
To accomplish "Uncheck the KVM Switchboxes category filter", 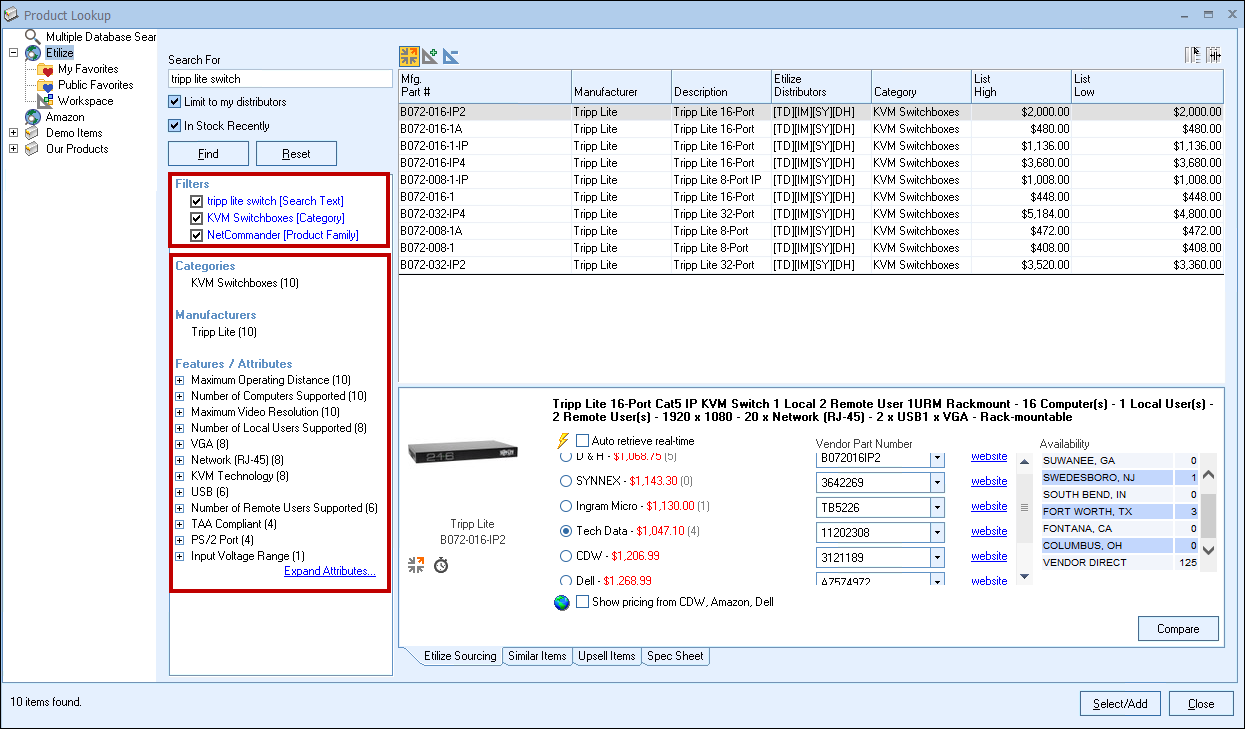I will [x=197, y=218].
